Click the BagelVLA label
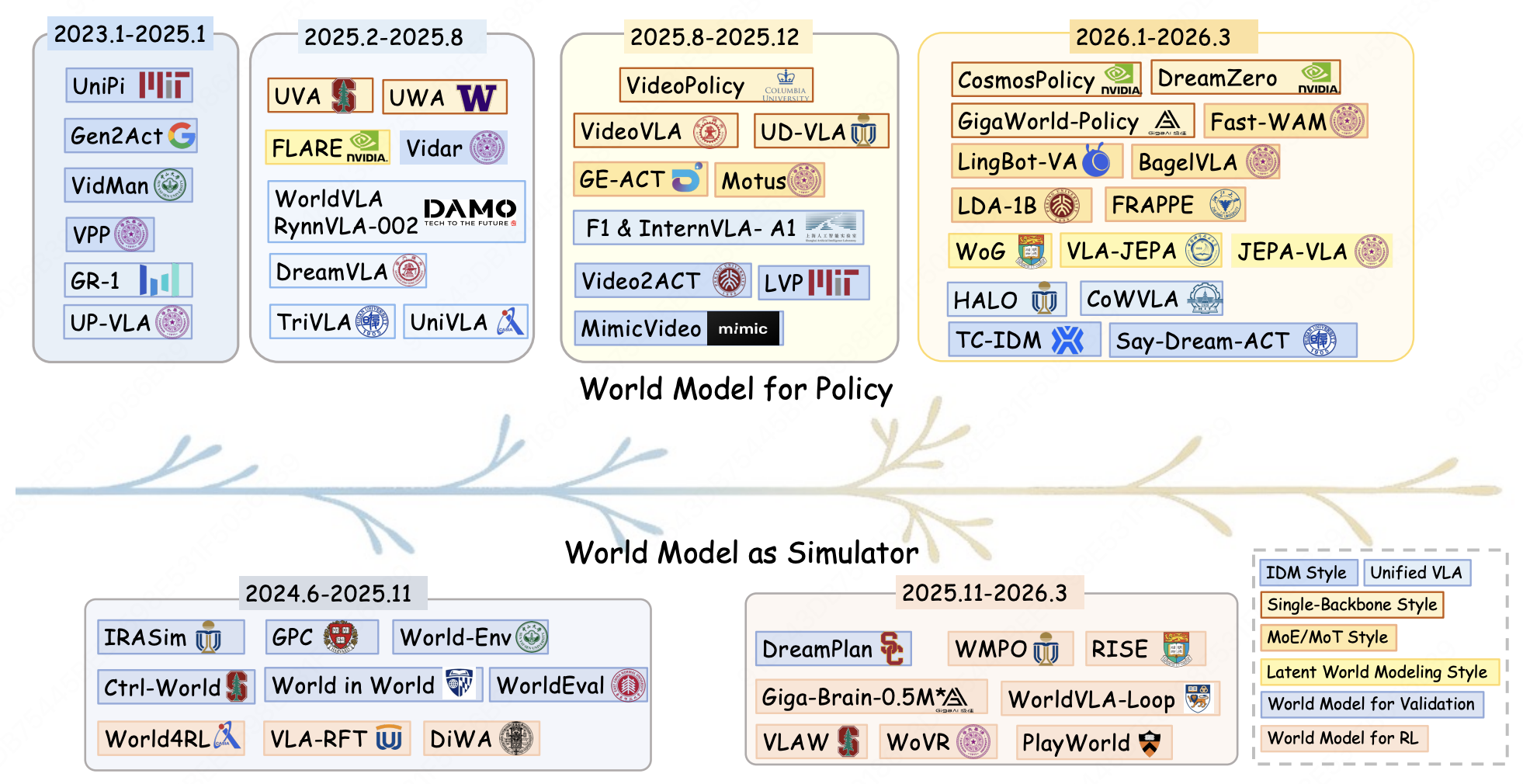This screenshot has height=784, width=1523. tap(1188, 162)
